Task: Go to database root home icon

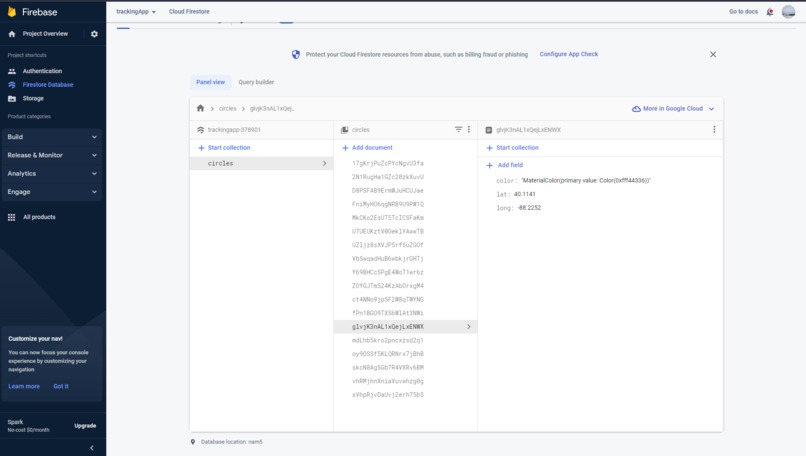Action: [200, 108]
